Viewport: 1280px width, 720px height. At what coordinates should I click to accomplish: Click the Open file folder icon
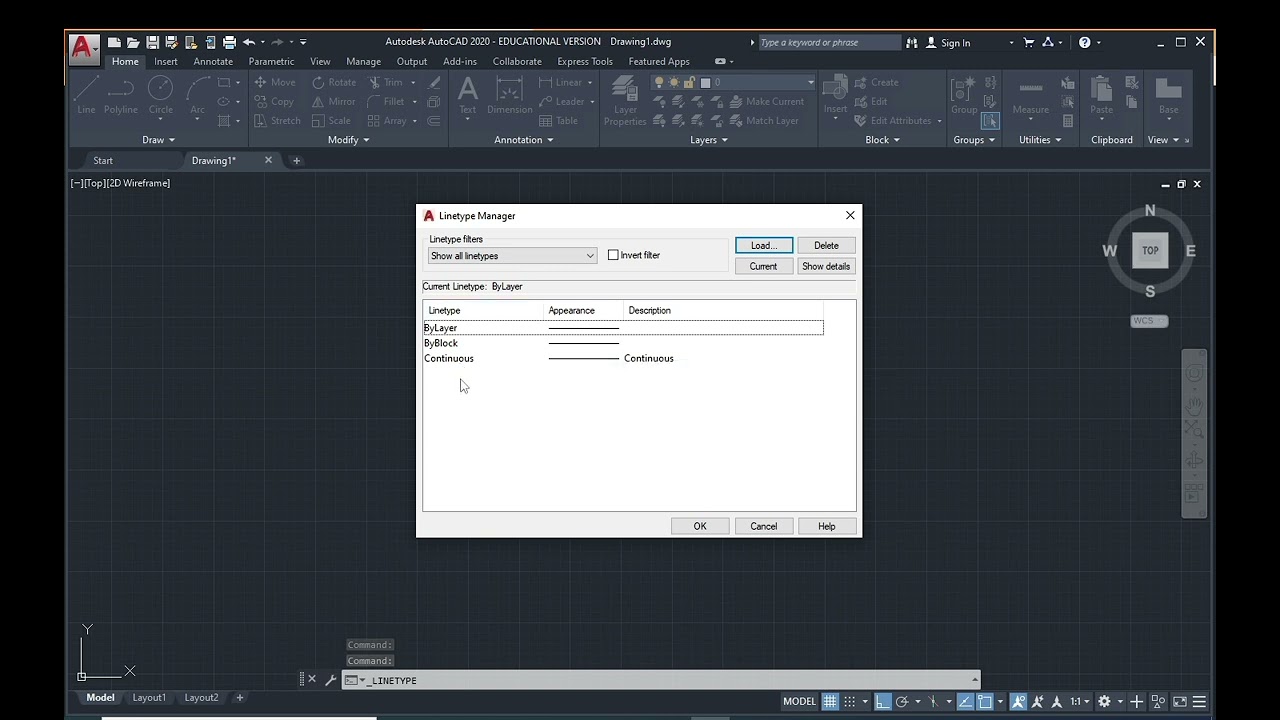(133, 42)
